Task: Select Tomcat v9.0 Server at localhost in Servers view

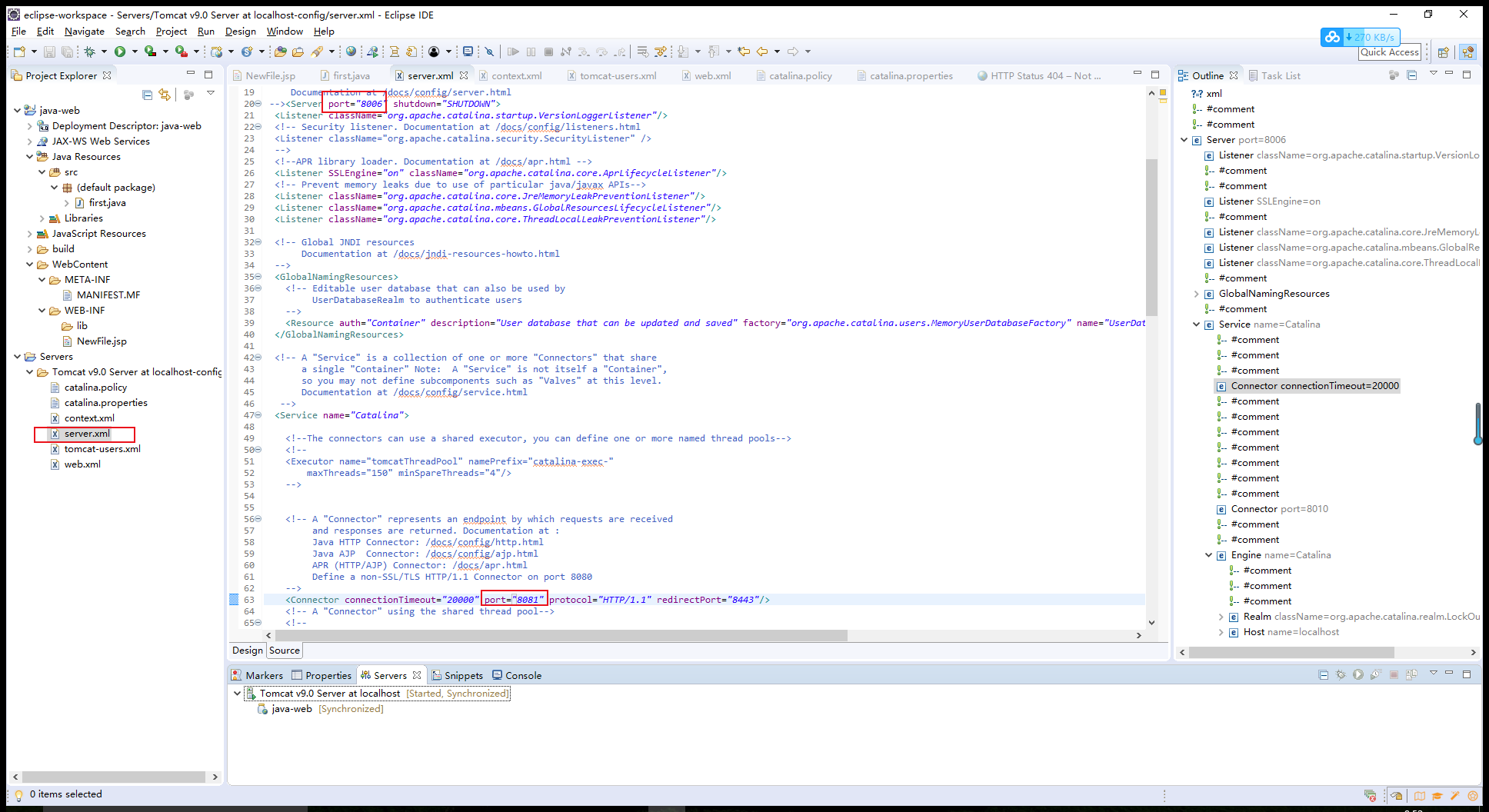Action: 377,694
